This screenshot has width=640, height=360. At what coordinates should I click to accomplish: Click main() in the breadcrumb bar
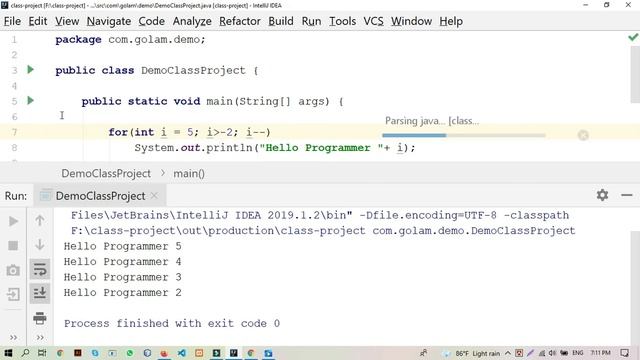point(189,173)
